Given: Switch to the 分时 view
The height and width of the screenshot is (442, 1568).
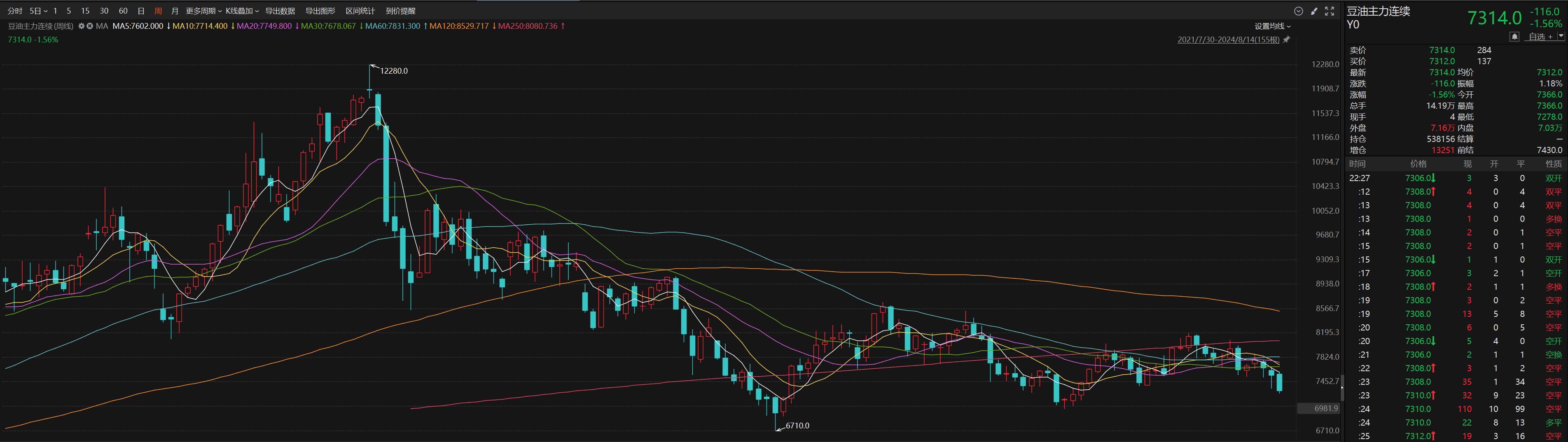Looking at the screenshot, I should (15, 11).
